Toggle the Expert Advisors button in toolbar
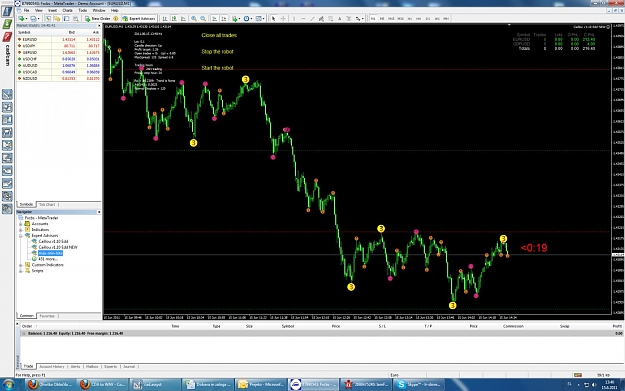The image size is (625, 391). point(139,18)
